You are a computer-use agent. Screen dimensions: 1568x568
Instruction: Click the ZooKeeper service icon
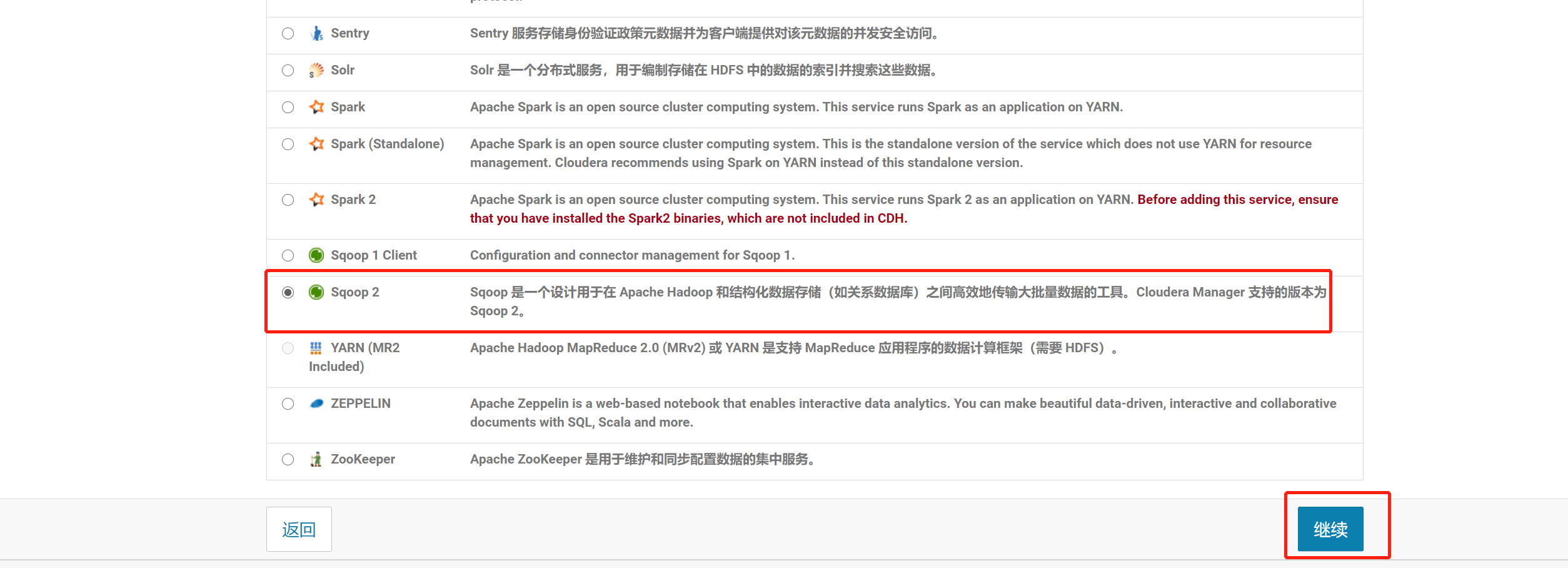(x=317, y=459)
